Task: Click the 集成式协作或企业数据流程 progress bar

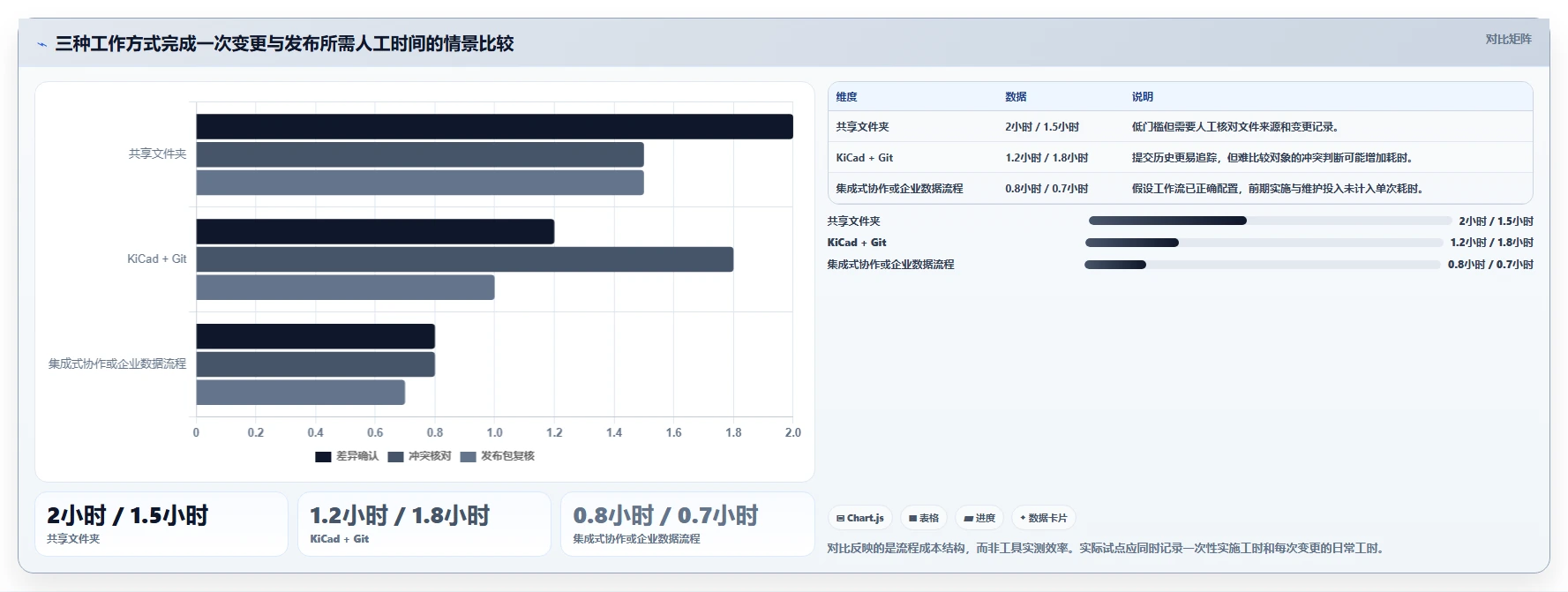Action: point(1262,265)
